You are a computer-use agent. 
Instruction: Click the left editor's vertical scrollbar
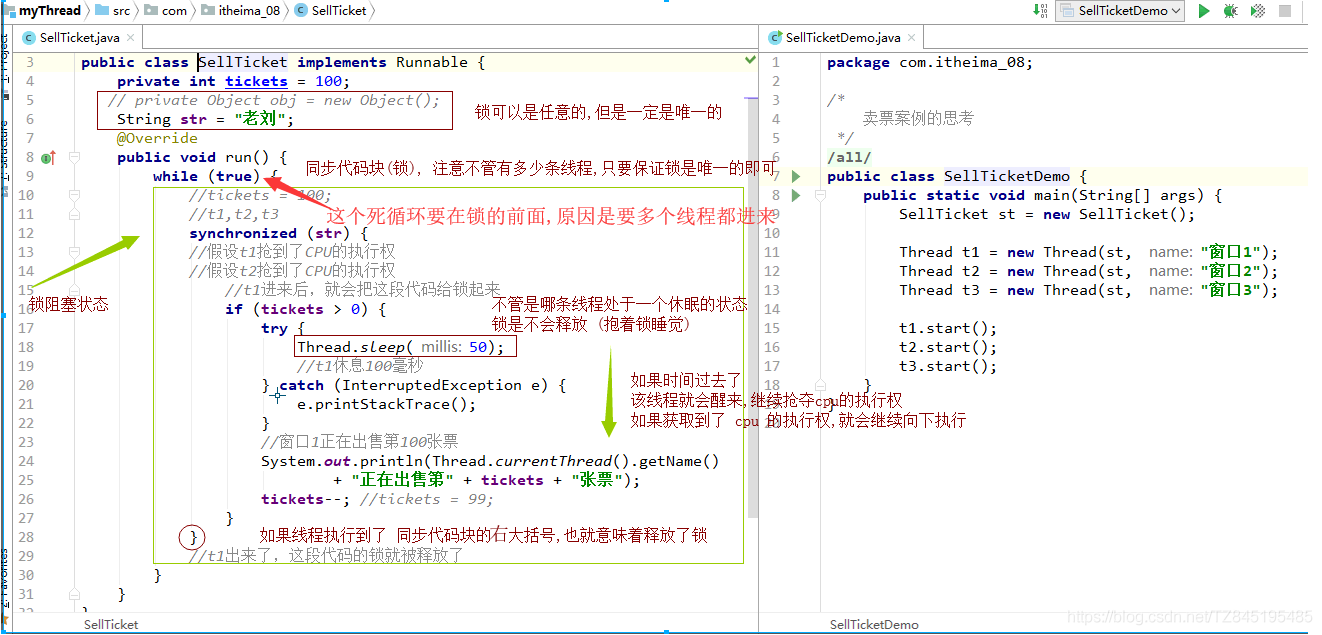pos(754,300)
